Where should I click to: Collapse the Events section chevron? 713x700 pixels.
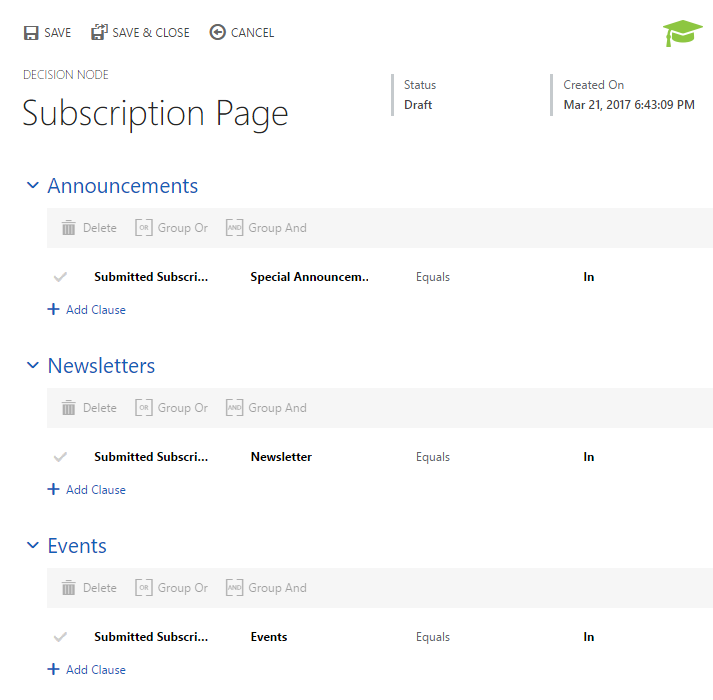coord(32,546)
